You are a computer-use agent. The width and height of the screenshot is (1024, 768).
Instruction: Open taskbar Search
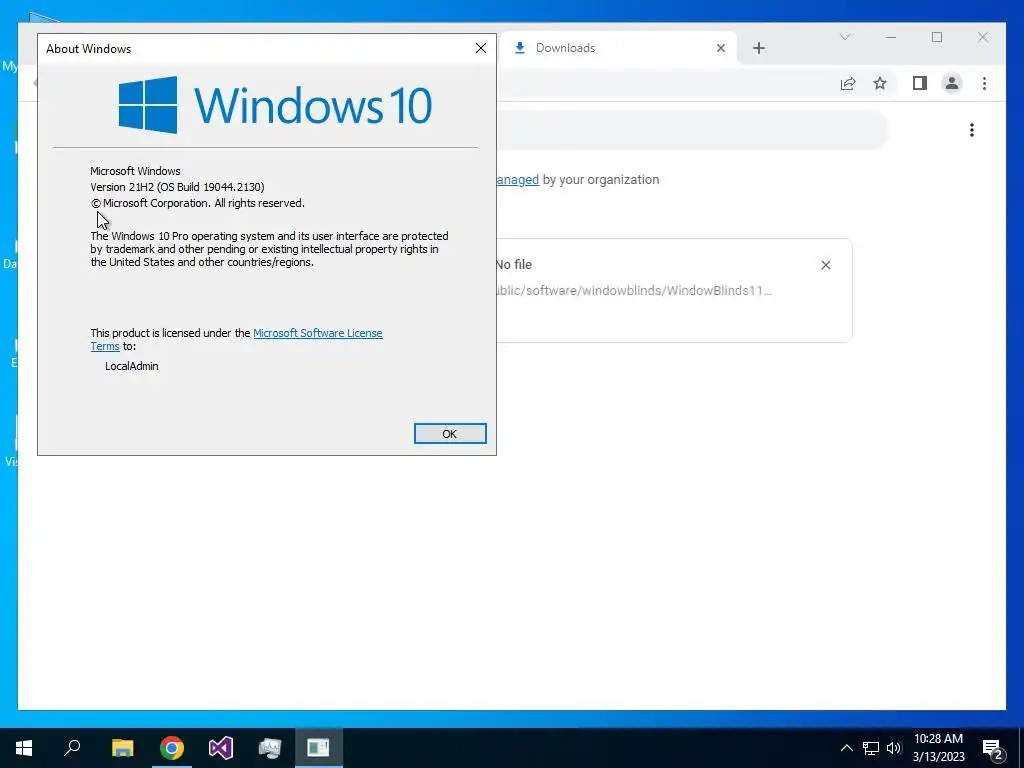coord(72,748)
